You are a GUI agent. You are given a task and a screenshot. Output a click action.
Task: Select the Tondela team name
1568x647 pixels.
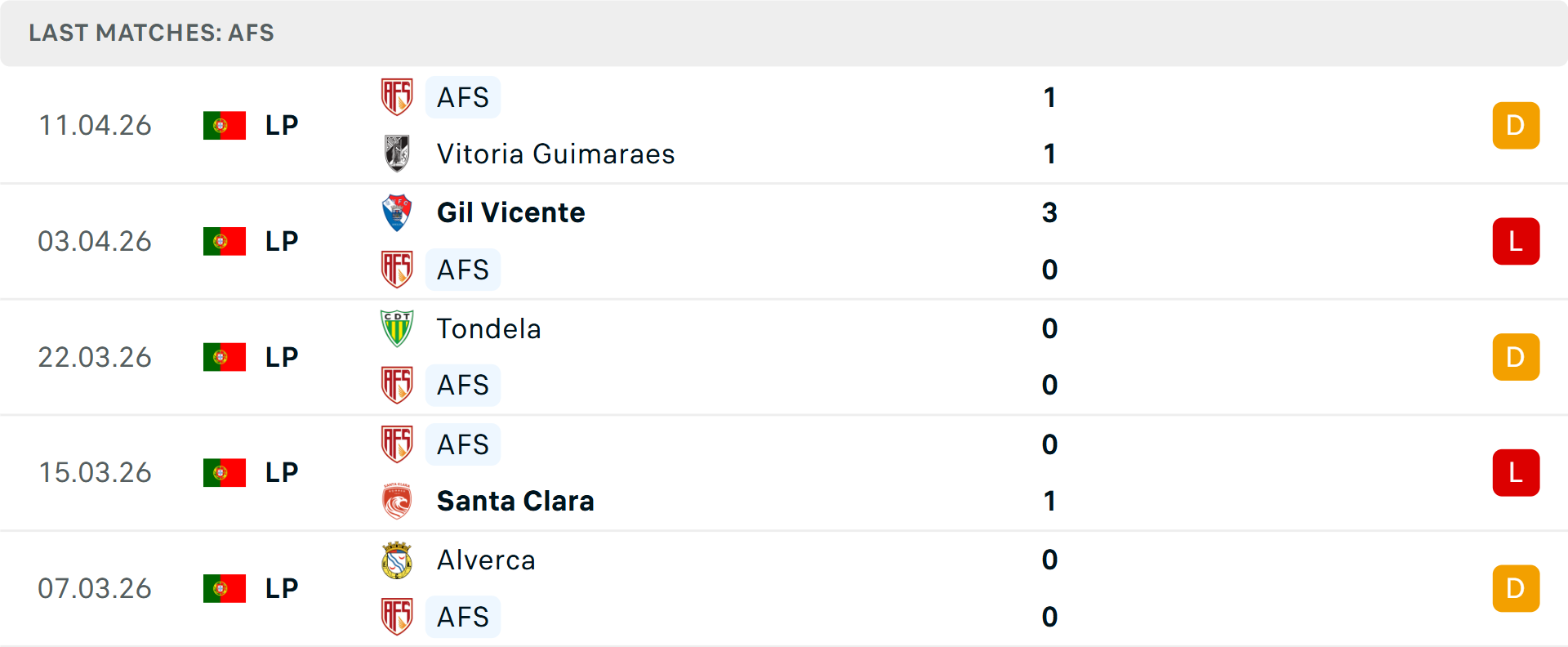pos(488,328)
